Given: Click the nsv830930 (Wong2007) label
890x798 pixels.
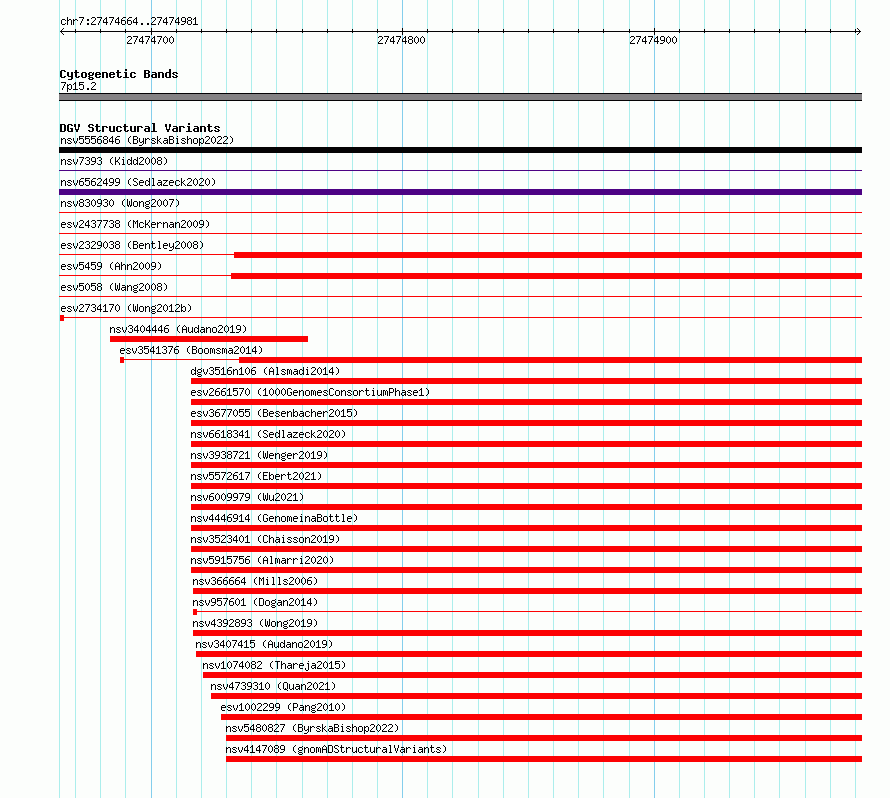Looking at the screenshot, I should tap(120, 203).
